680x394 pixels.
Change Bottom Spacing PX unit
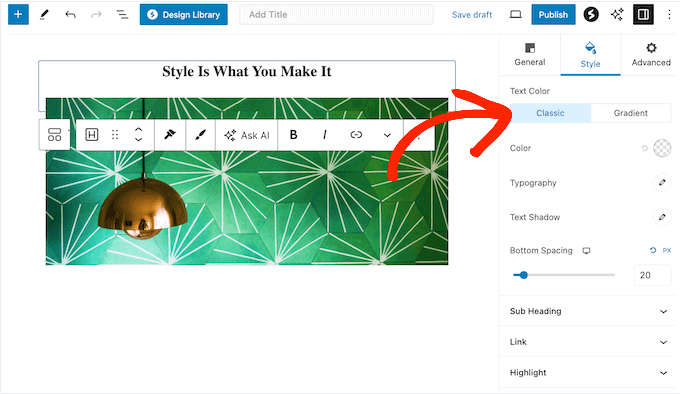(x=667, y=250)
